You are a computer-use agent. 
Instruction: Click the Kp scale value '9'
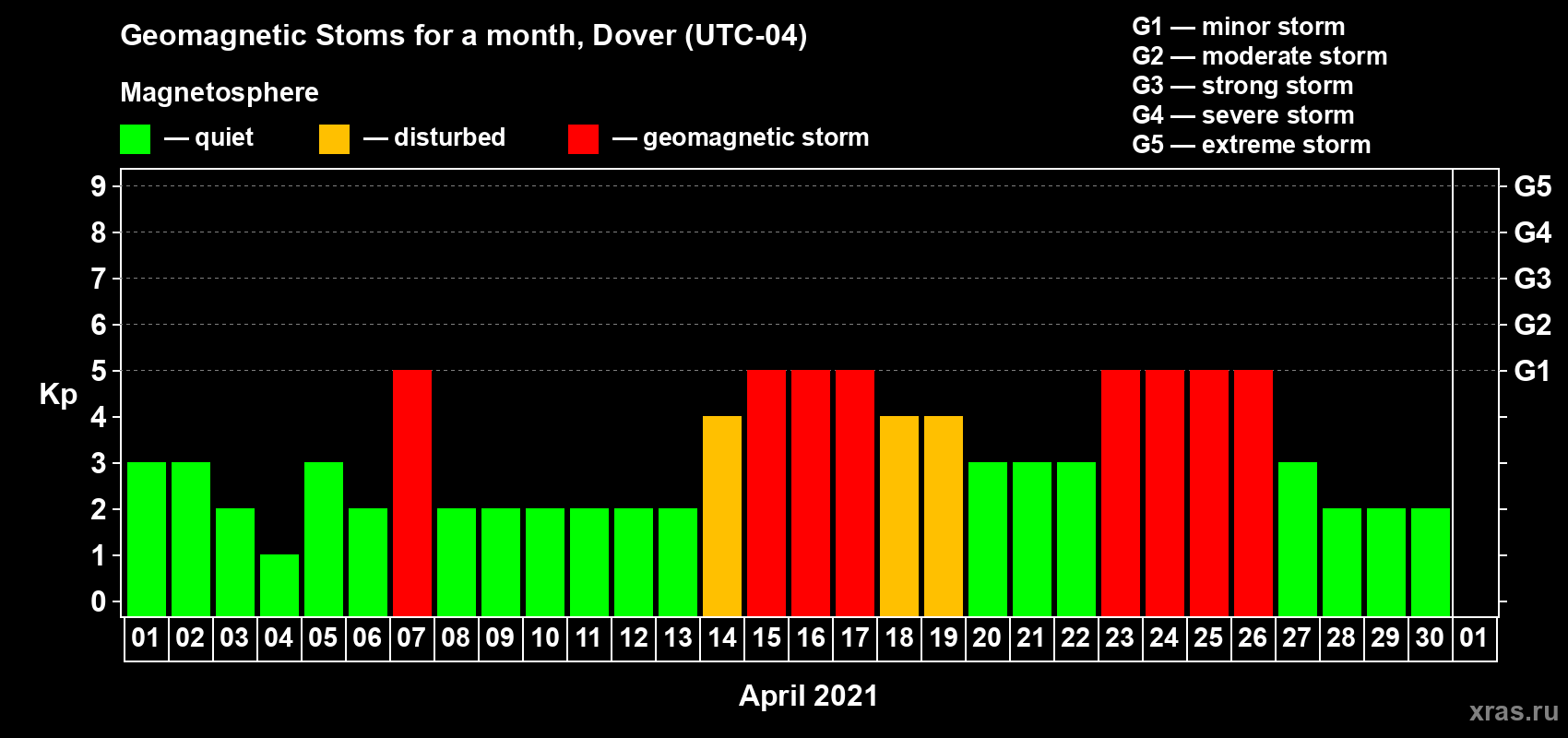99,186
